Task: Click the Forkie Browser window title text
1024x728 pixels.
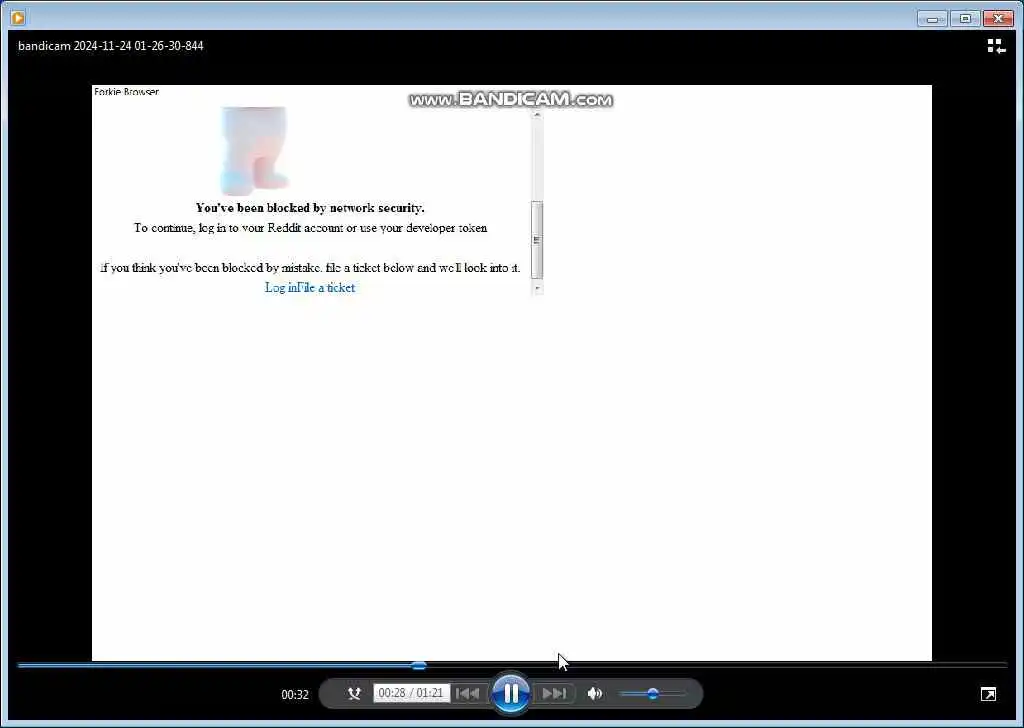Action: 126,91
